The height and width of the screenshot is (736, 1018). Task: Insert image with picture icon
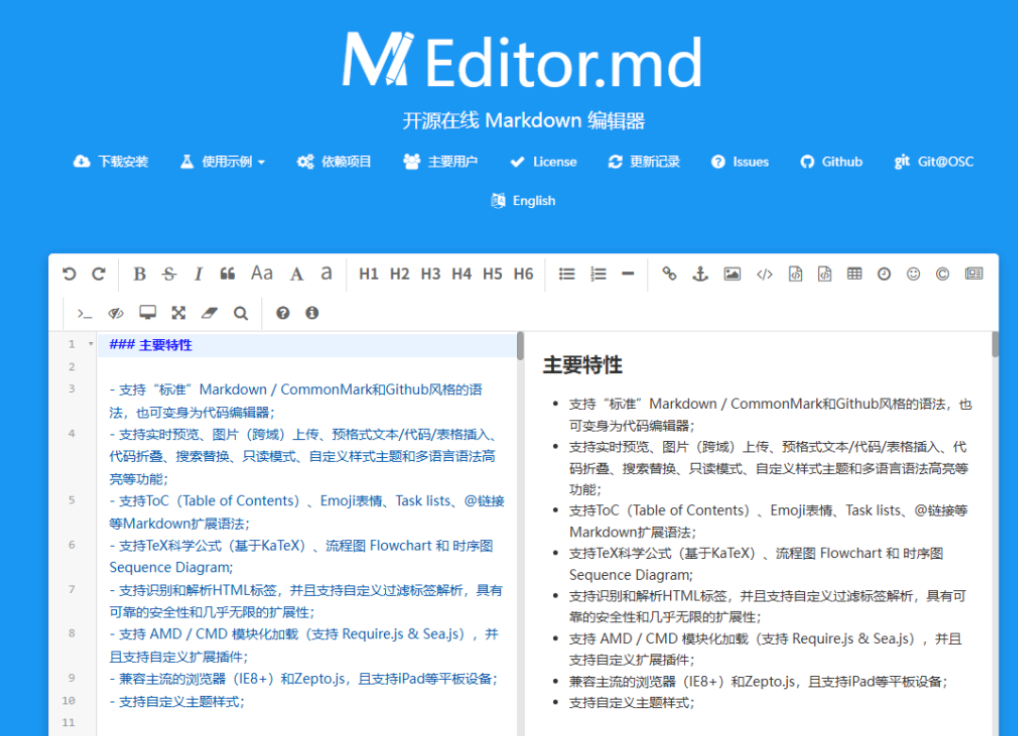pyautogui.click(x=732, y=274)
